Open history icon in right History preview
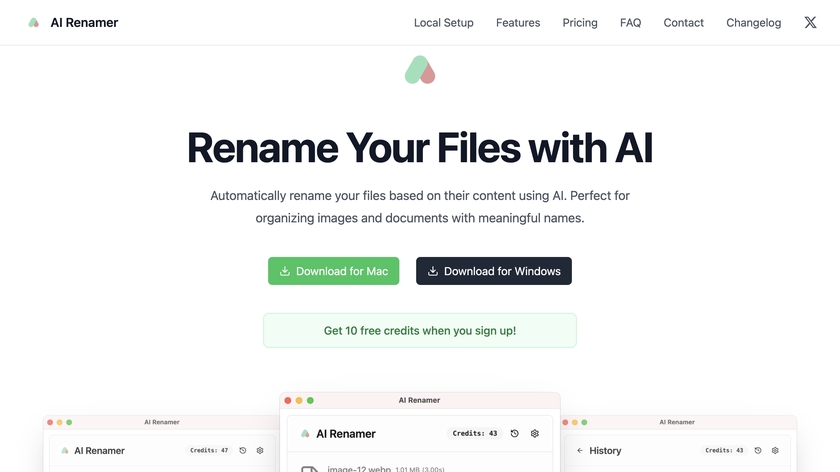The image size is (840, 472). pyautogui.click(x=758, y=451)
